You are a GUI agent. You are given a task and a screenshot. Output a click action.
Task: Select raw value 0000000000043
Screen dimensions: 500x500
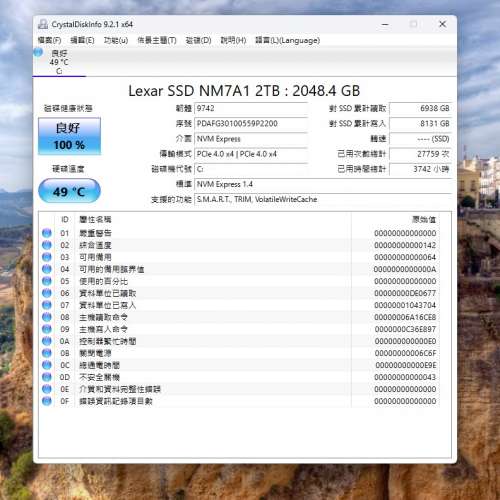tap(405, 377)
